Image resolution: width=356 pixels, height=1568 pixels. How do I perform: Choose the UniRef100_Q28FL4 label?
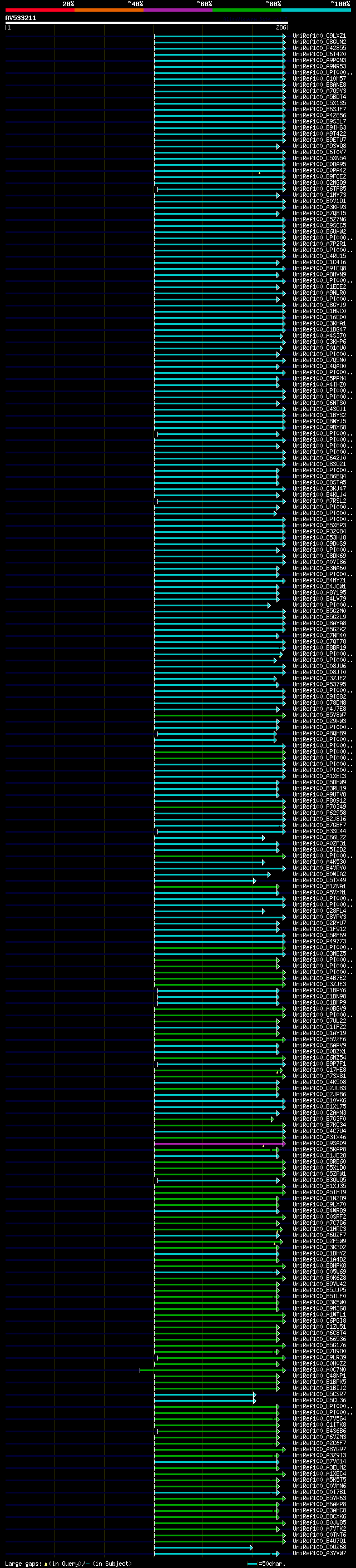[319, 911]
